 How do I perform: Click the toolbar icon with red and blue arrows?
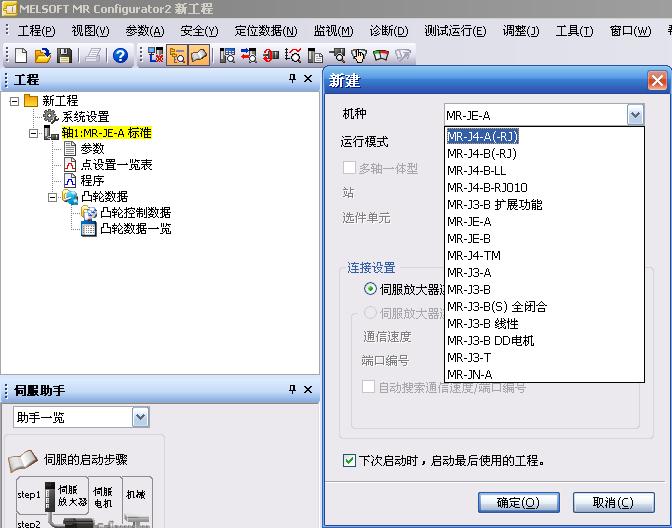249,55
